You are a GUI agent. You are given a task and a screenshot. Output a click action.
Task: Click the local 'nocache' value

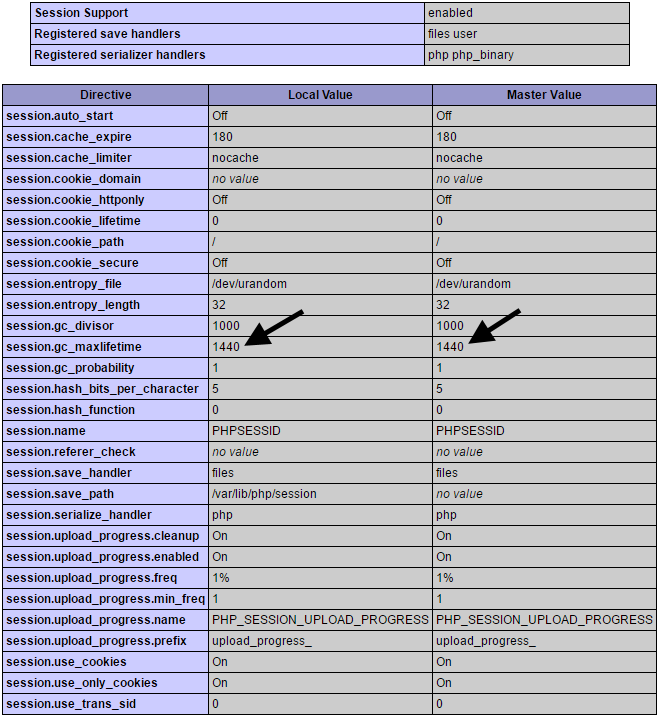tap(235, 158)
